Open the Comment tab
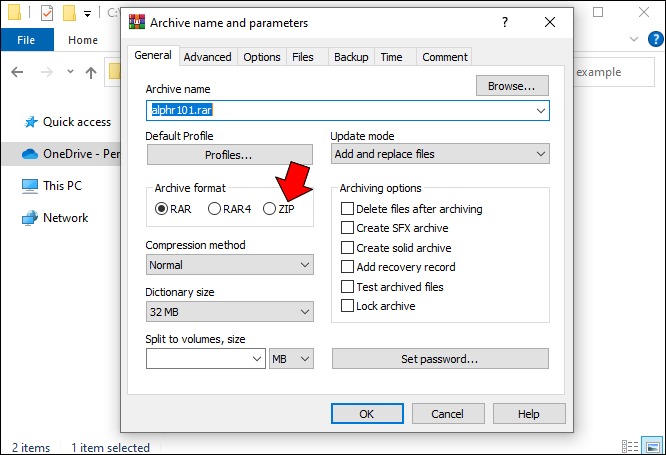This screenshot has width=666, height=455. pos(445,57)
